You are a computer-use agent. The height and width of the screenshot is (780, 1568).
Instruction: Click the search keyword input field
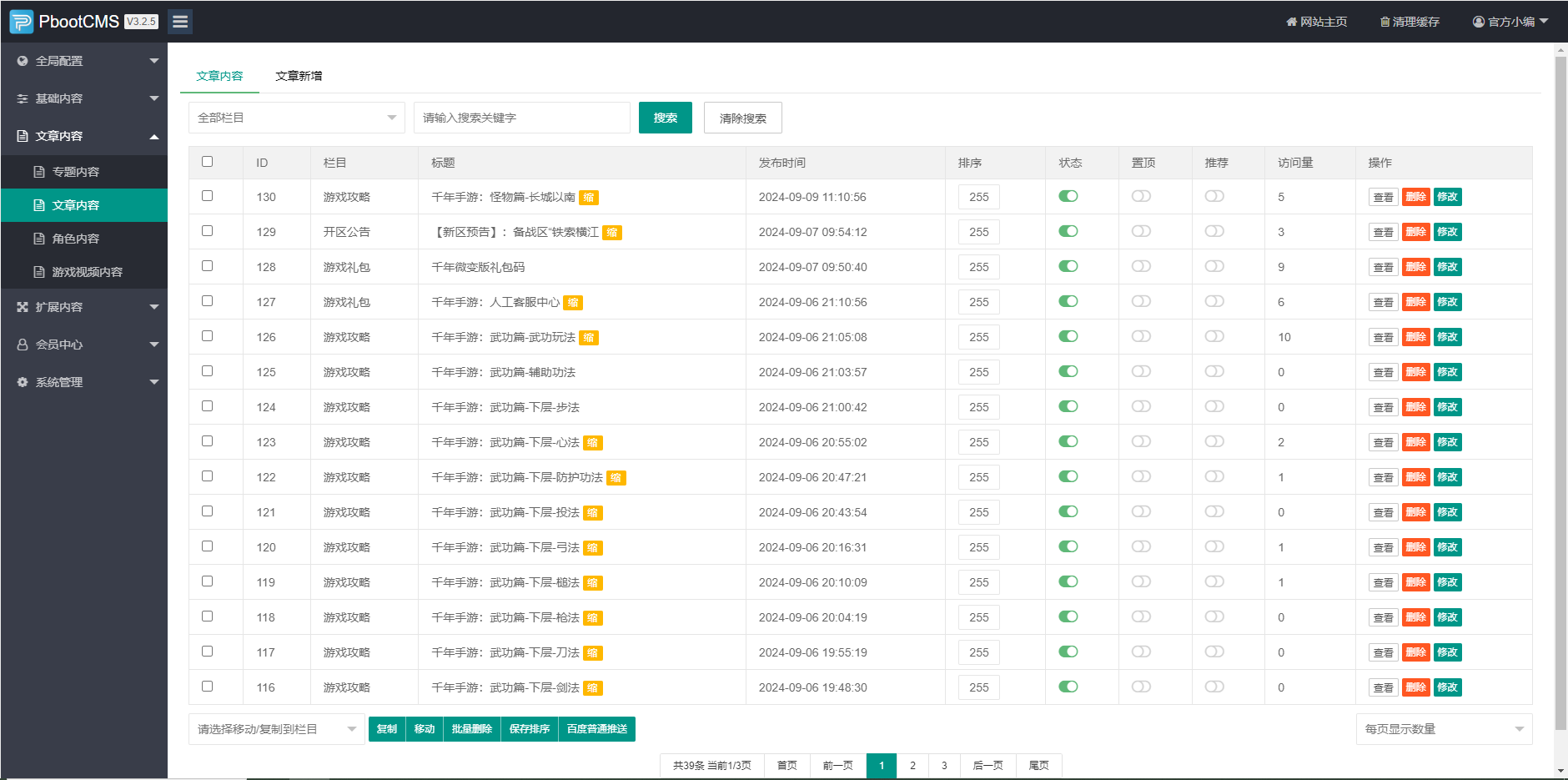[522, 118]
